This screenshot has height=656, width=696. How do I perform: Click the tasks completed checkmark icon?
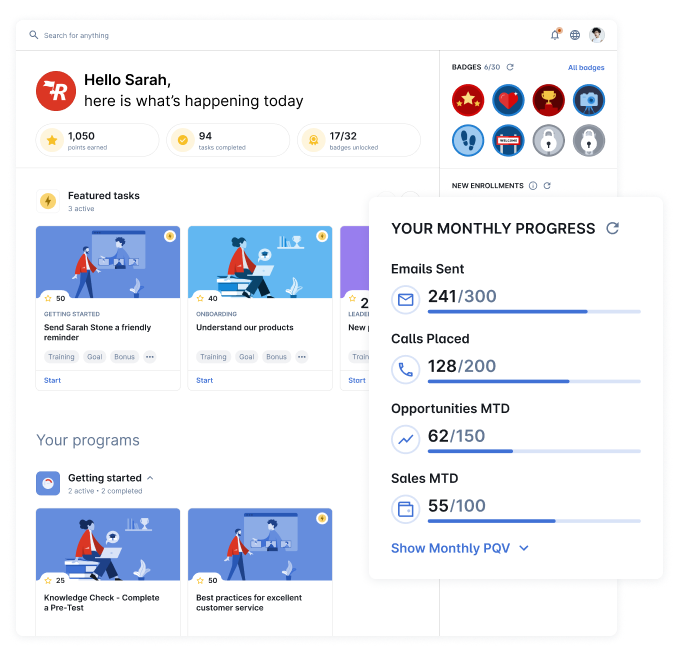tap(183, 140)
